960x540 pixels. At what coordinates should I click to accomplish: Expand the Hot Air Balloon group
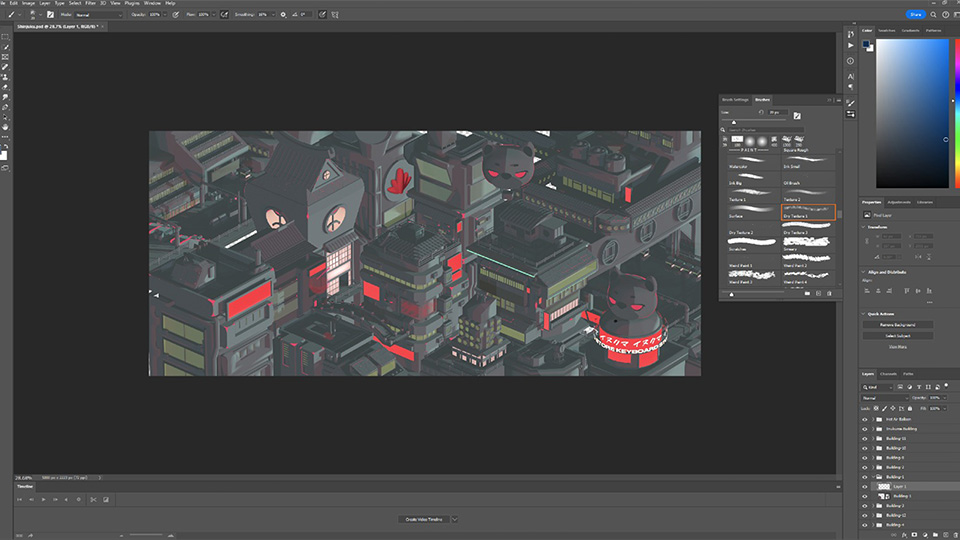click(x=874, y=418)
